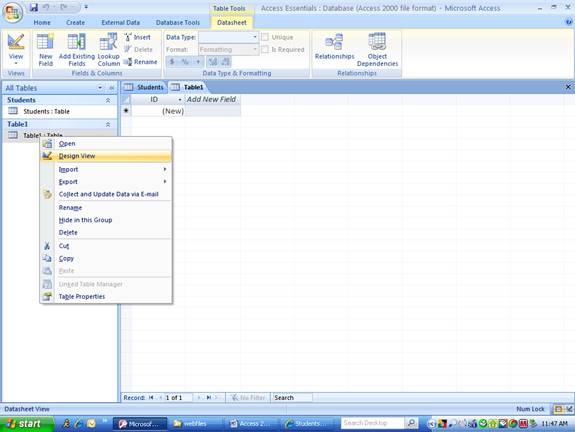Choose Collect and Update Data via E-mail
Screen dimensions: 575x432
click(x=106, y=194)
